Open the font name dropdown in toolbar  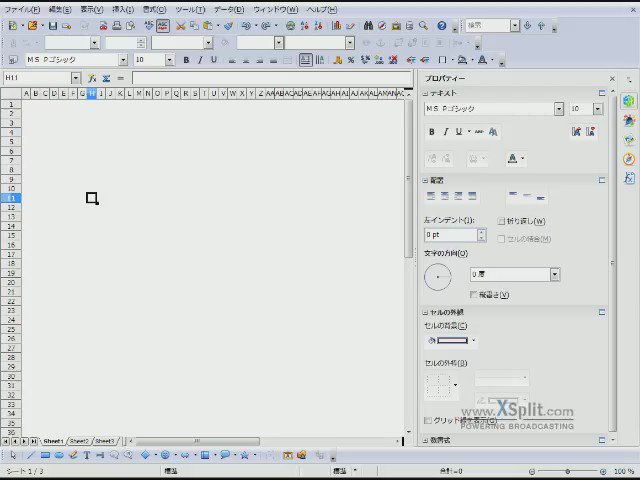[x=123, y=60]
